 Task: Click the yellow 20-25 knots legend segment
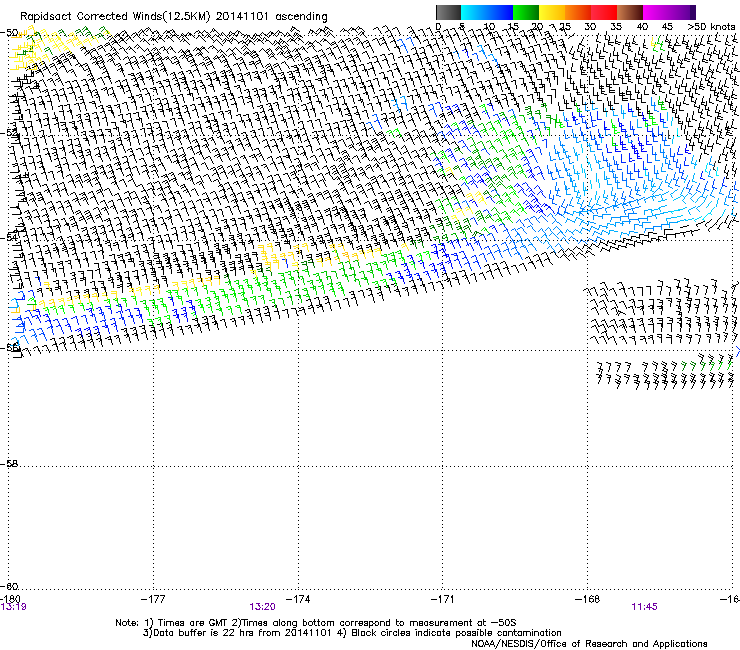pos(552,12)
